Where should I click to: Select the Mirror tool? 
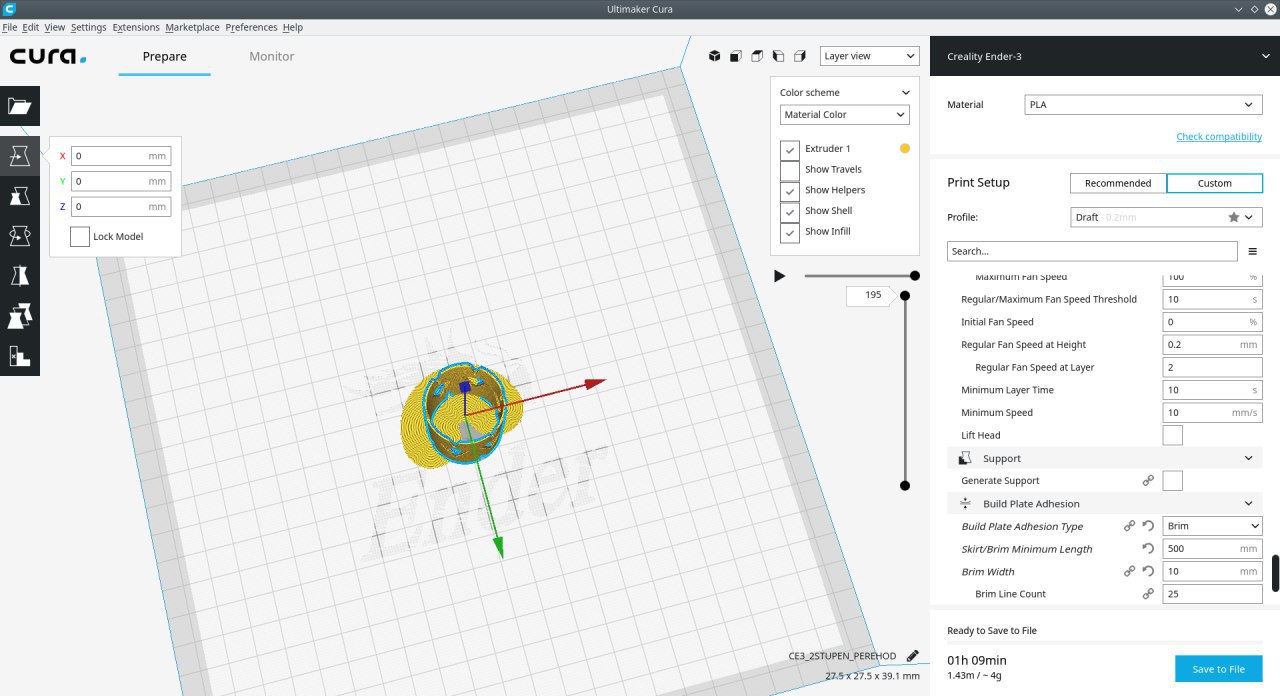pos(19,276)
